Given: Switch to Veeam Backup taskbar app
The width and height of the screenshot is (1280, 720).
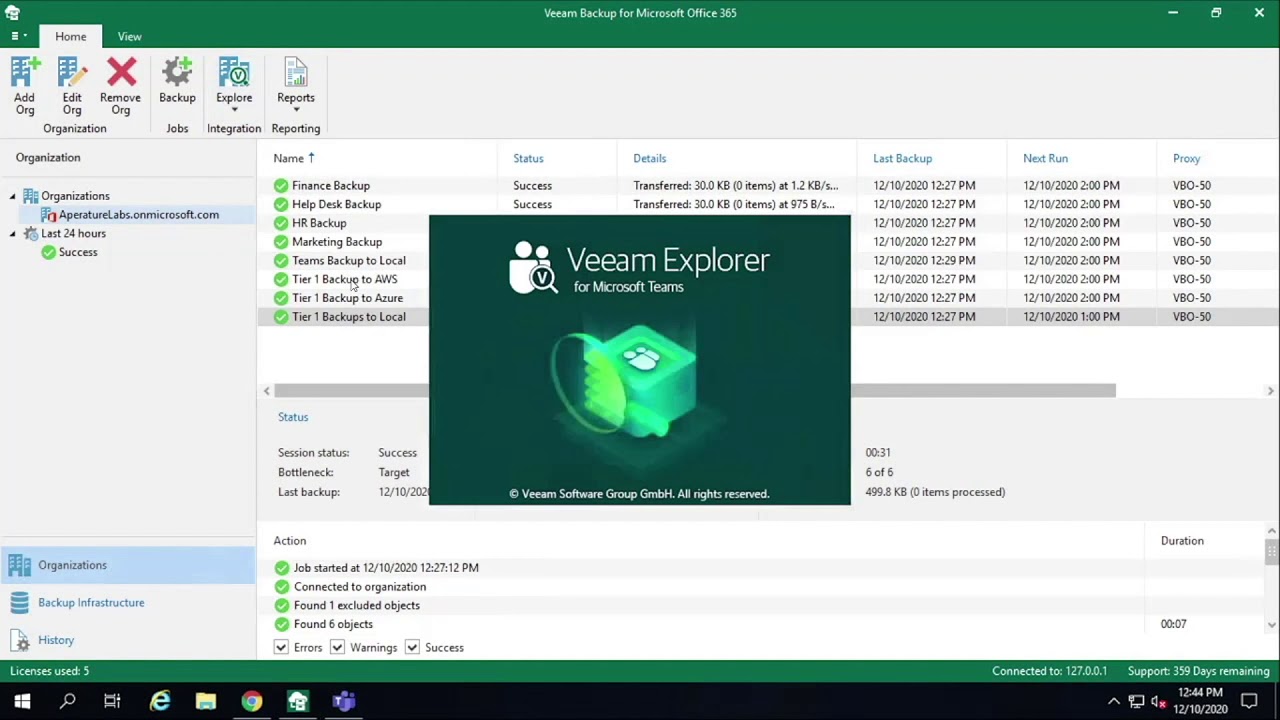Looking at the screenshot, I should pyautogui.click(x=298, y=702).
